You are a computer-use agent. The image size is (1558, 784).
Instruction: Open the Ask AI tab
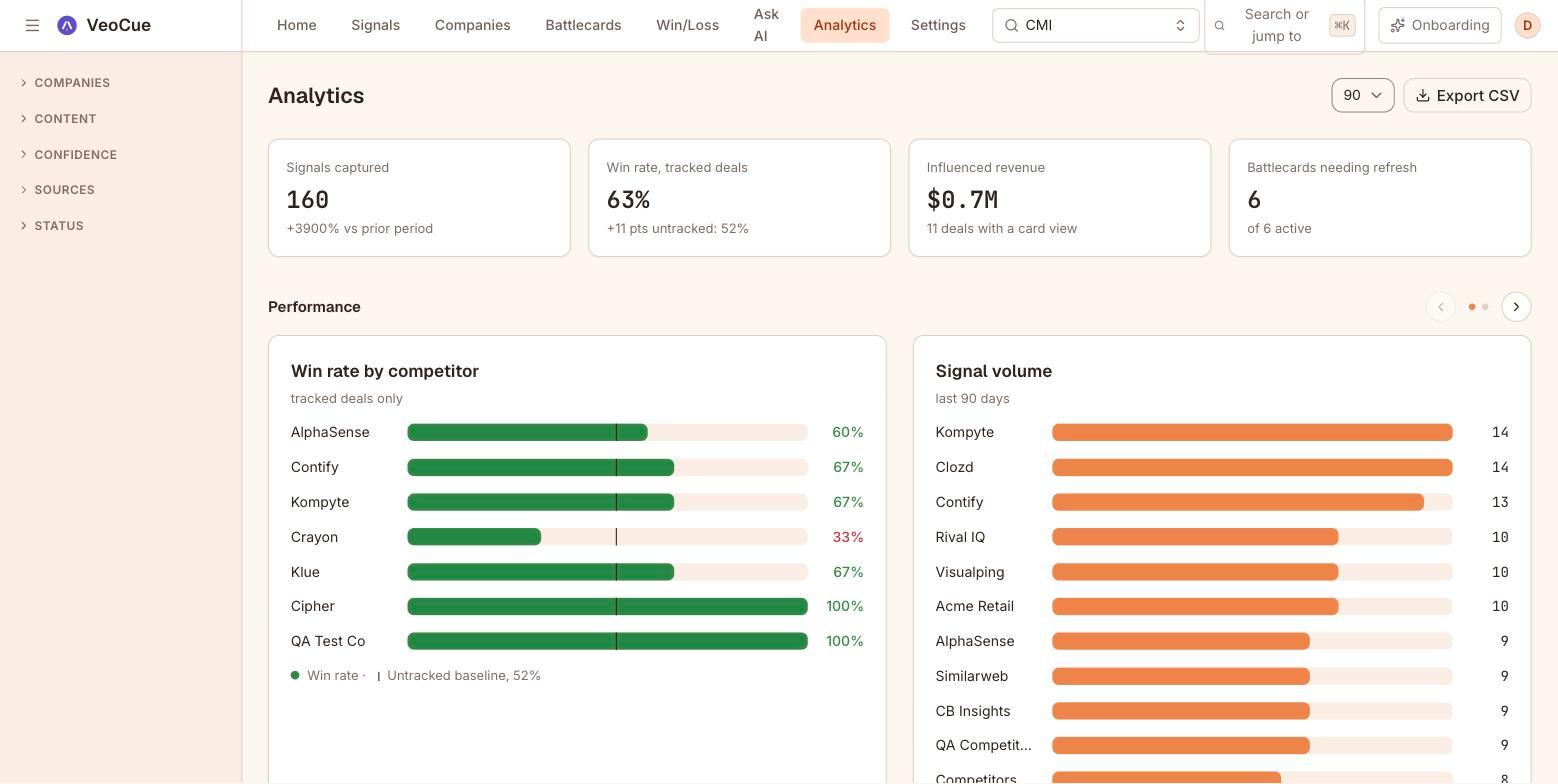coord(766,25)
